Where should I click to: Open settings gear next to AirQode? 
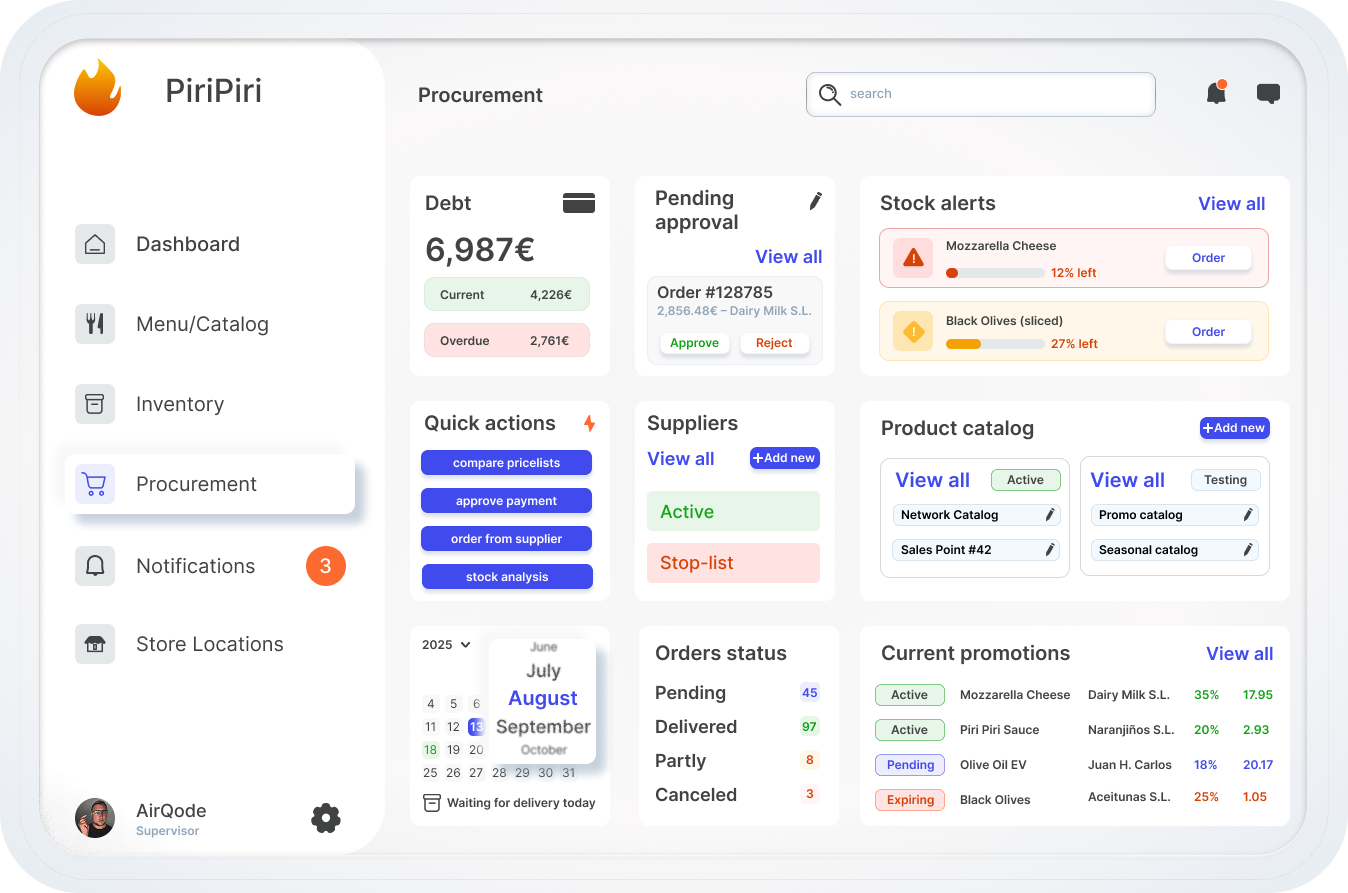[326, 818]
